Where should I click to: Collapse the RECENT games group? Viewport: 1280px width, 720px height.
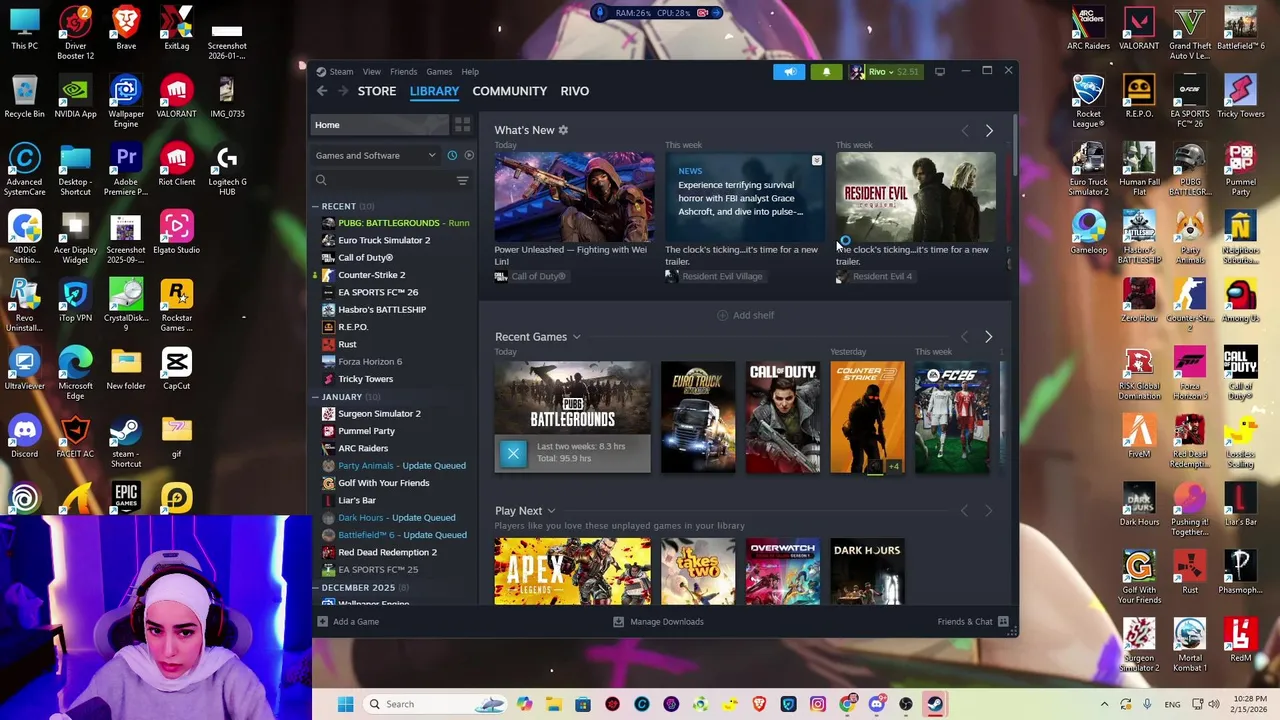pos(316,206)
